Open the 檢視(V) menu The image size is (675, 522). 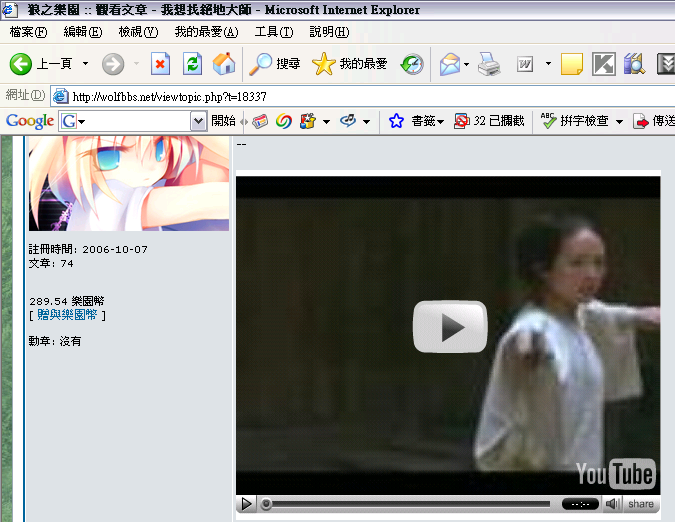[x=138, y=32]
